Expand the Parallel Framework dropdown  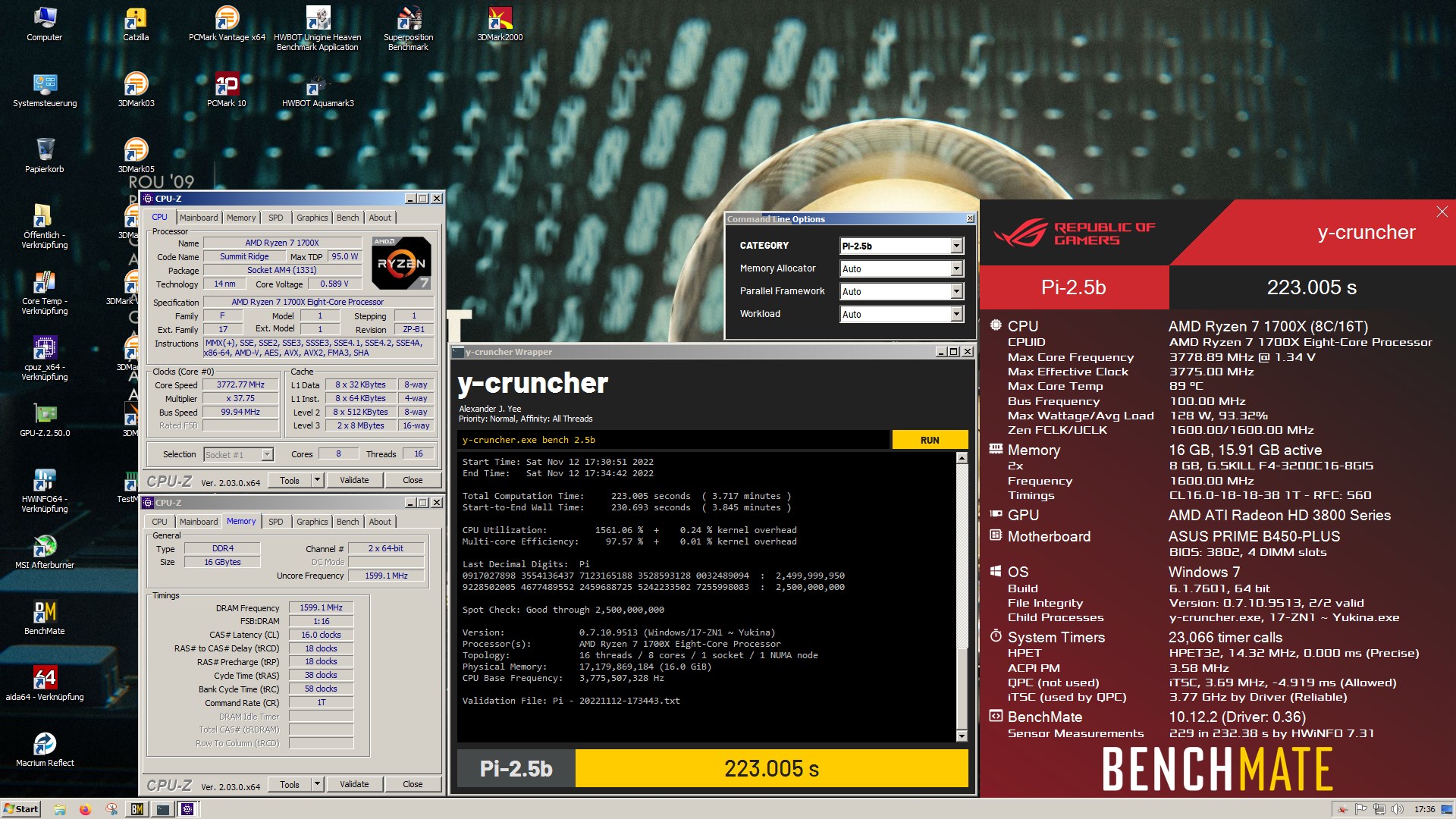(901, 291)
